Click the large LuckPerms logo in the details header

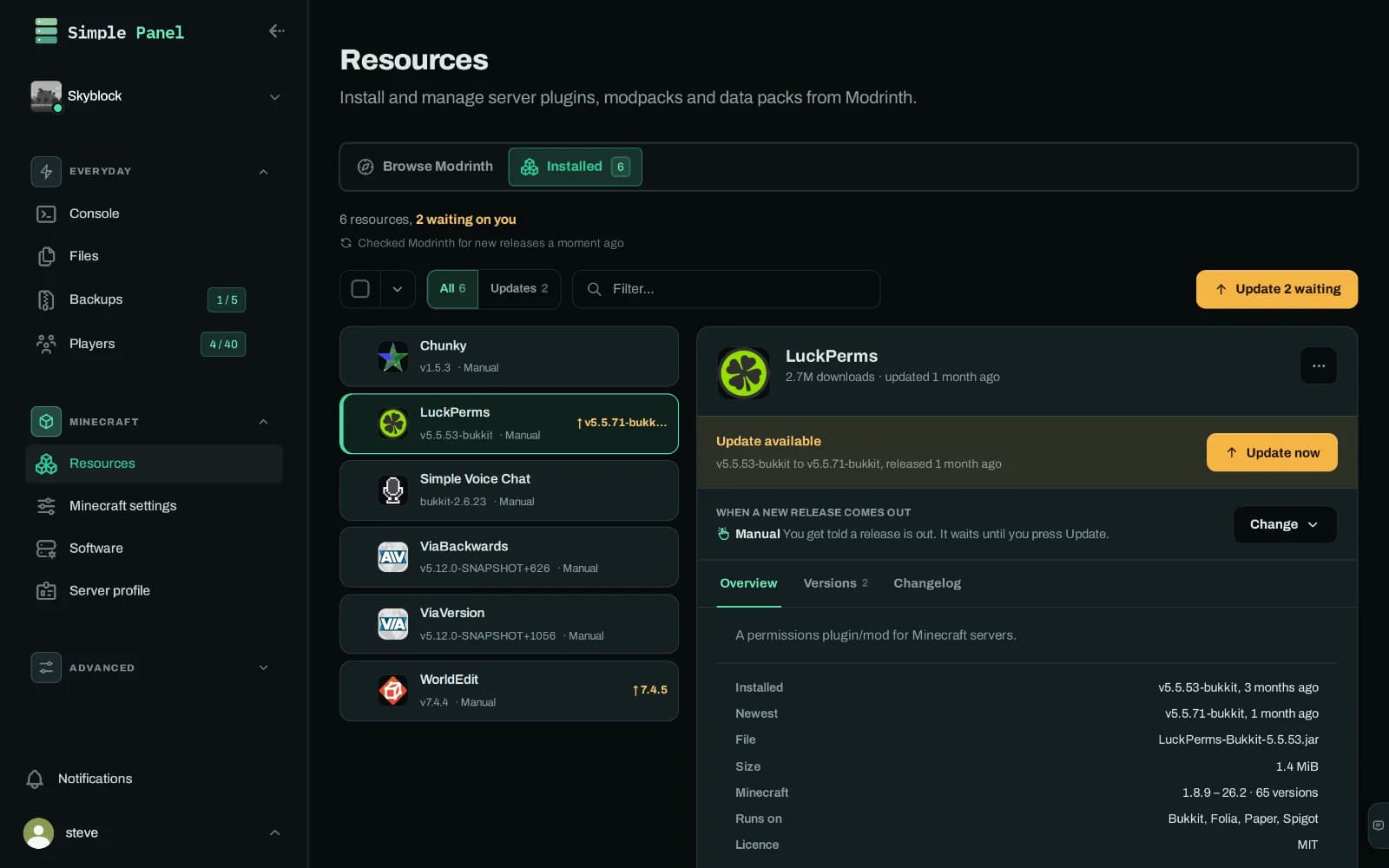coord(744,373)
